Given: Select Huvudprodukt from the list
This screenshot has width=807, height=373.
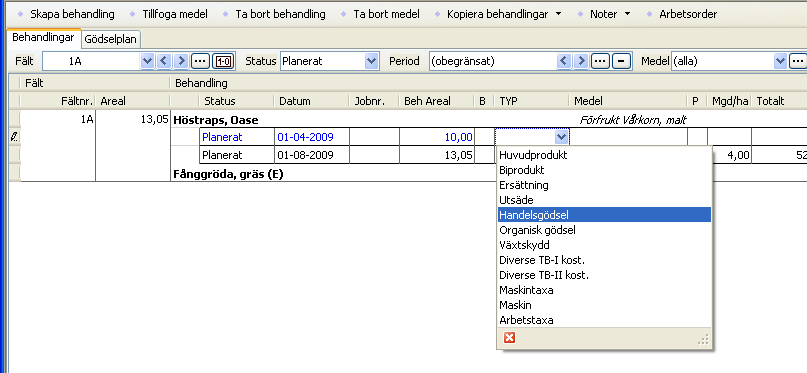Looking at the screenshot, I should pos(604,155).
